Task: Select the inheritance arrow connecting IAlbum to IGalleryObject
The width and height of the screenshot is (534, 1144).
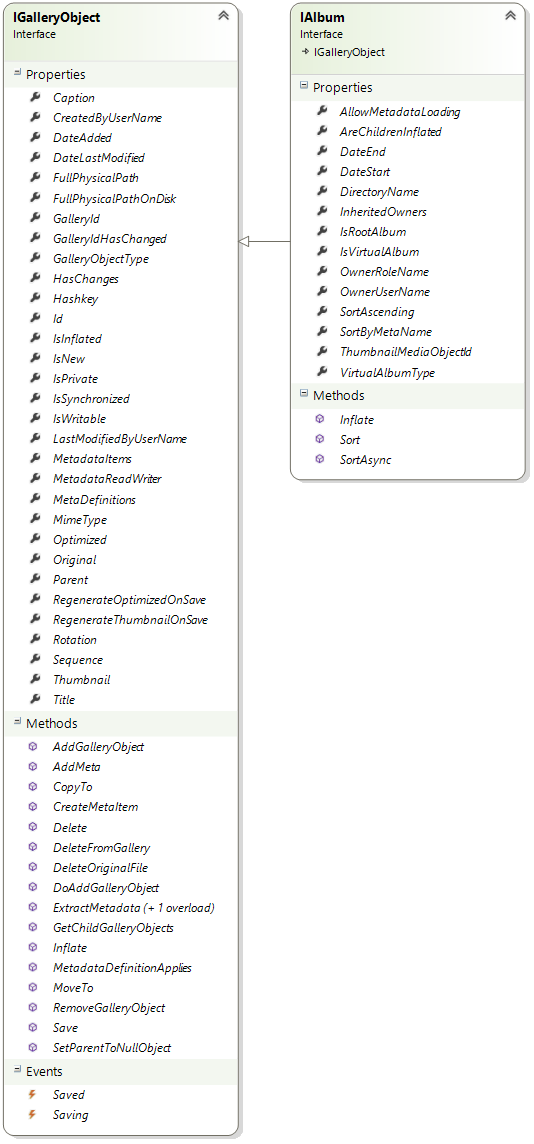Action: 265,241
